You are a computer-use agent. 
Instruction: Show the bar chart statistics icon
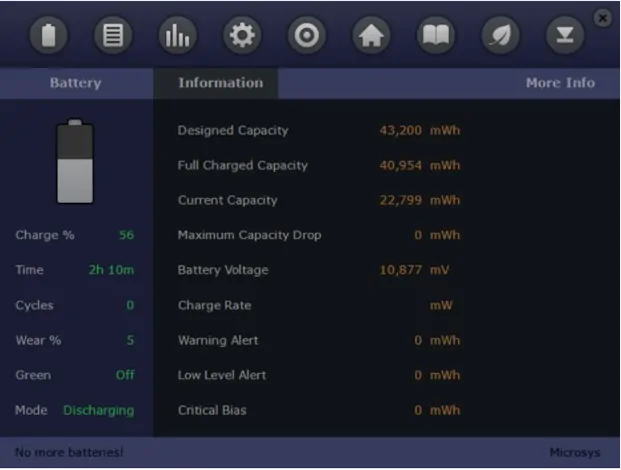[x=177, y=36]
